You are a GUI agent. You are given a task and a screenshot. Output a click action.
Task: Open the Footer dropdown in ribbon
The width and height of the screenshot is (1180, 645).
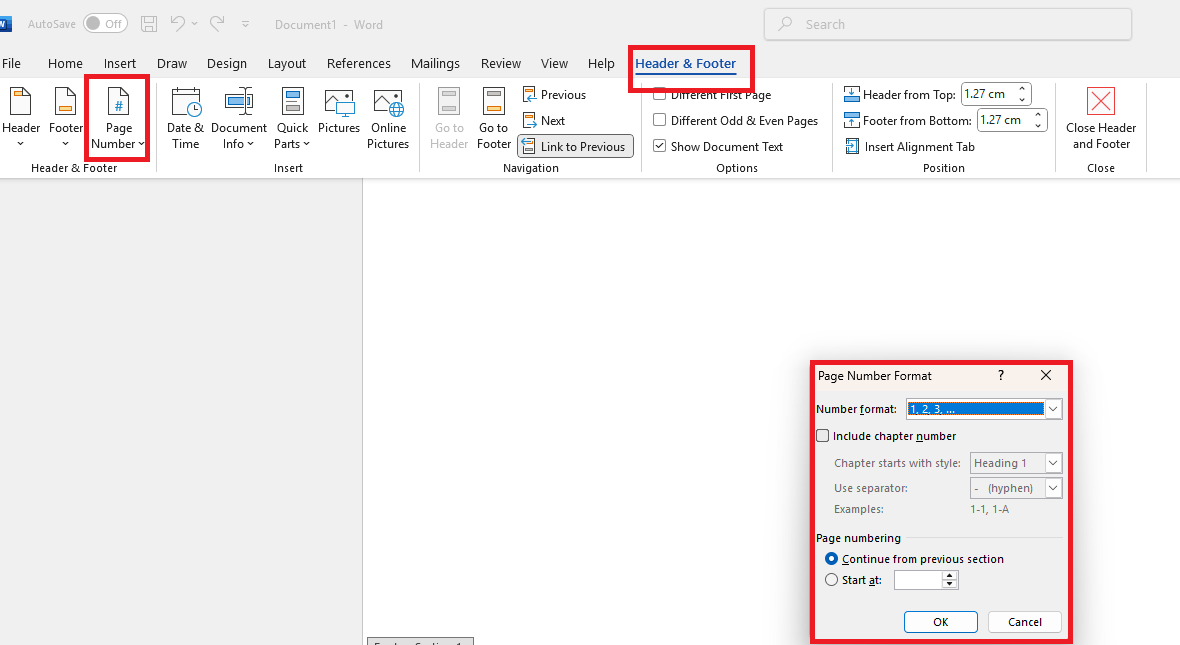[x=66, y=118]
